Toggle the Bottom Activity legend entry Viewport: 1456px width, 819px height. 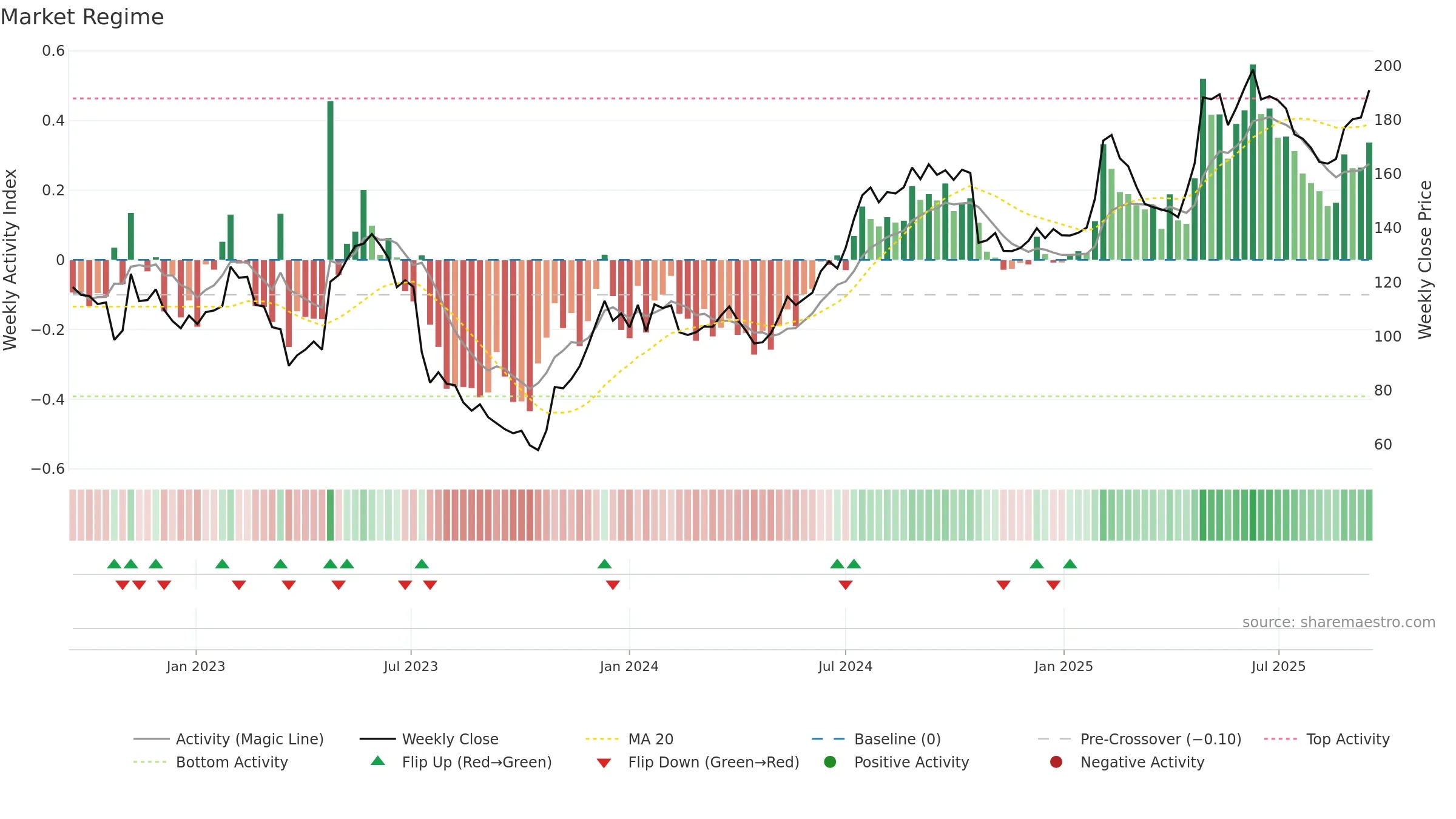tap(211, 762)
